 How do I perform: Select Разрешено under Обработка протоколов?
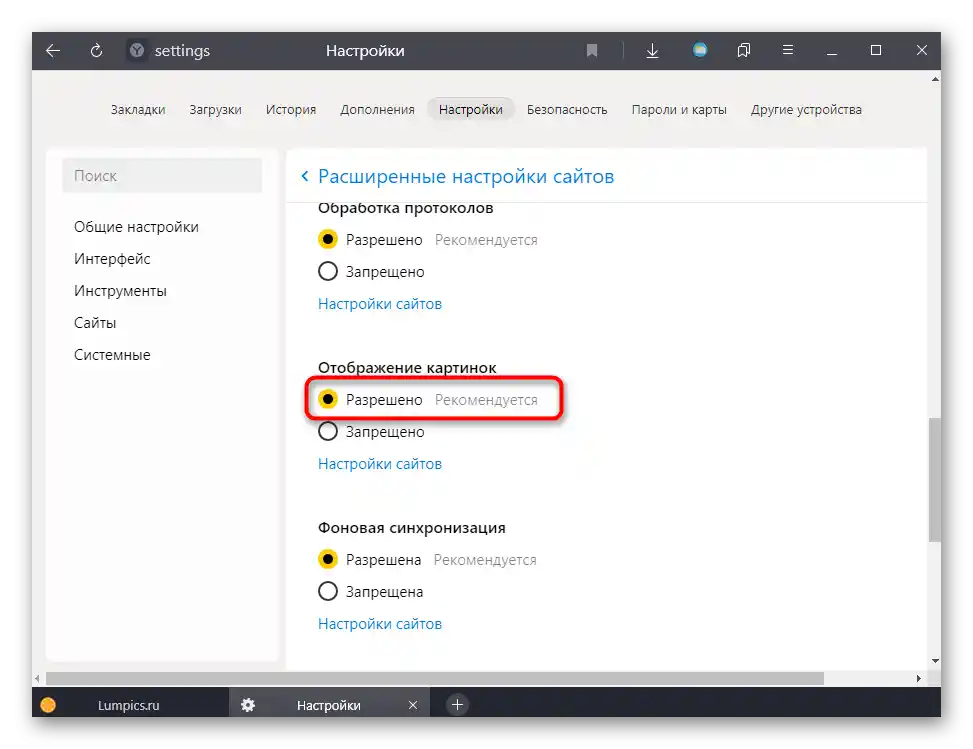click(x=328, y=240)
